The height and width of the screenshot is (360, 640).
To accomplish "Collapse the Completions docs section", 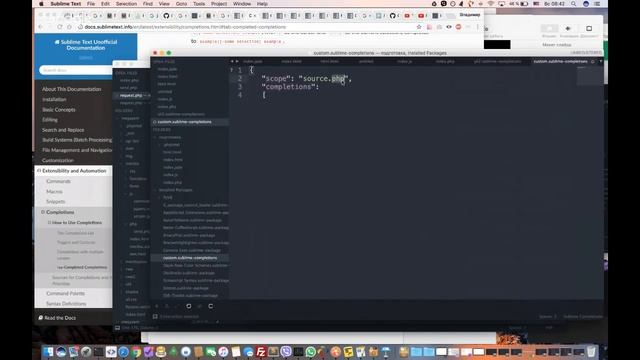I will coord(43,212).
